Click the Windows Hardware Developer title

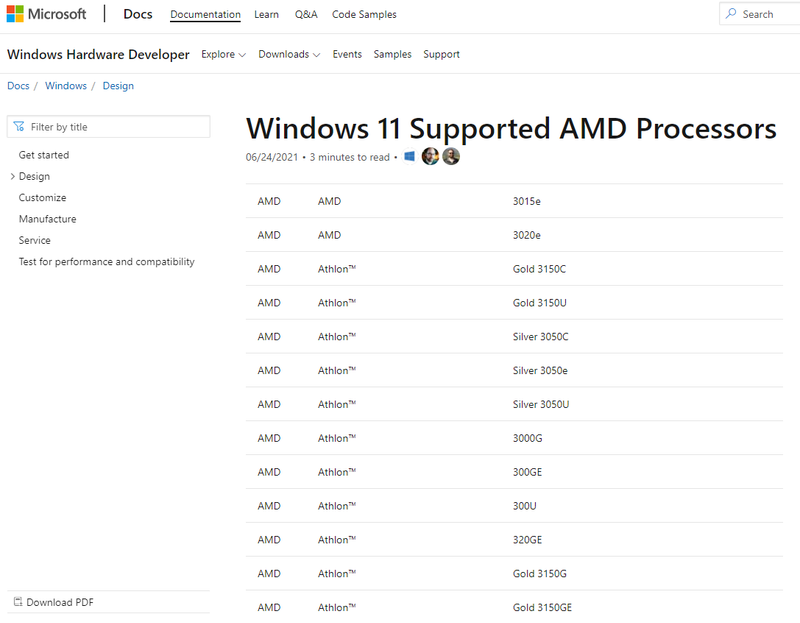[x=98, y=55]
